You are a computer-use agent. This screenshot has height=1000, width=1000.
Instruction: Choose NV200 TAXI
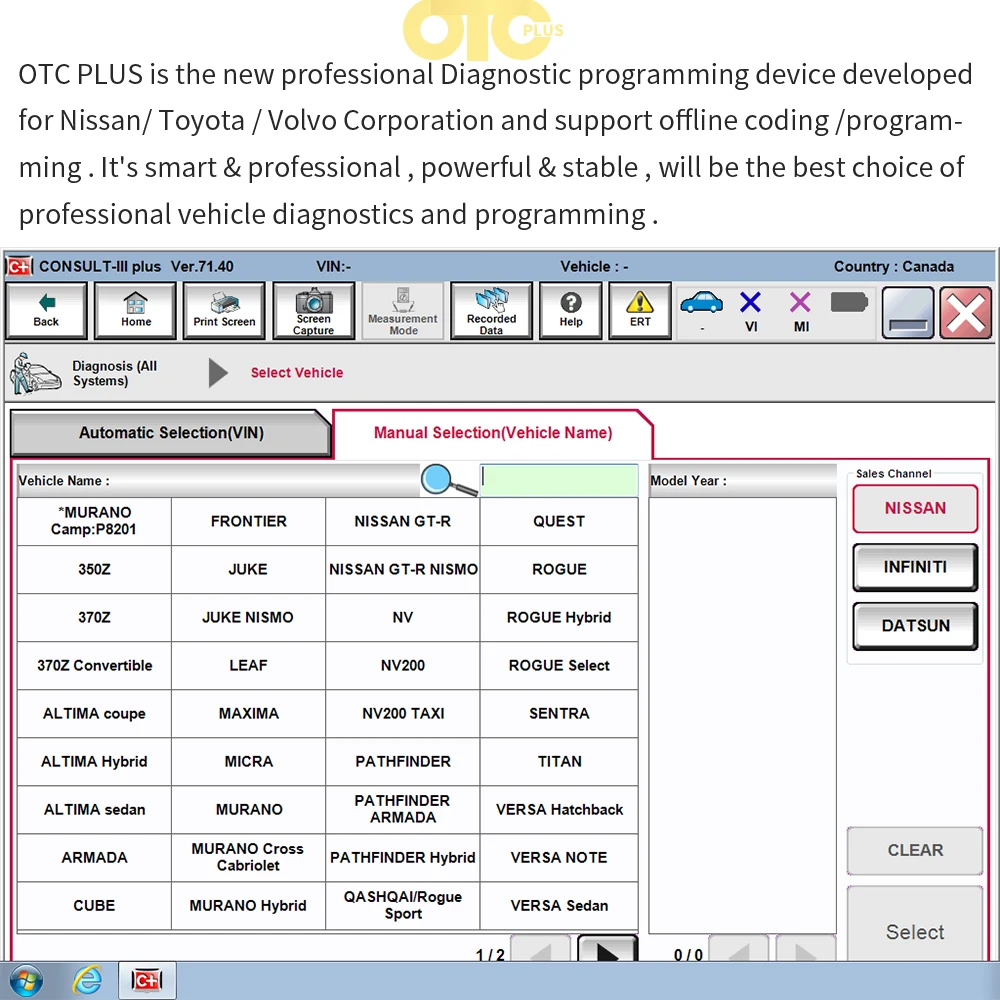point(402,714)
